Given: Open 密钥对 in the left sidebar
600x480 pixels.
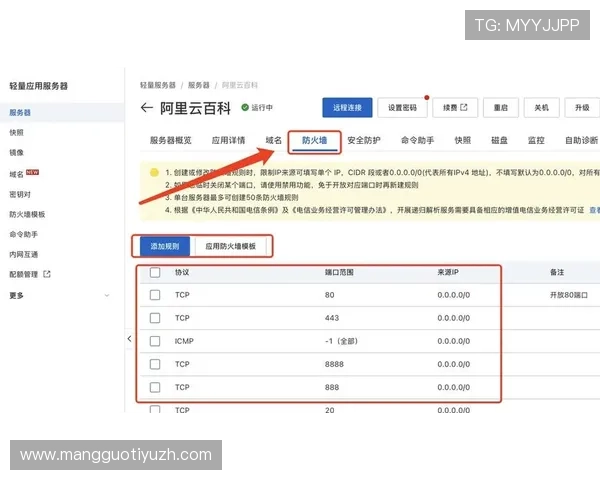Looking at the screenshot, I should [x=20, y=194].
